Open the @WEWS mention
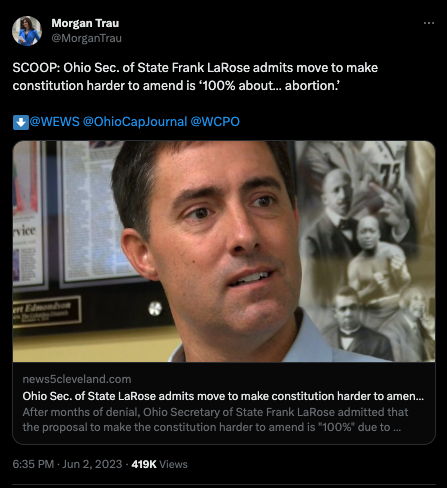Viewport: 447px width, 488px height. tap(55, 122)
